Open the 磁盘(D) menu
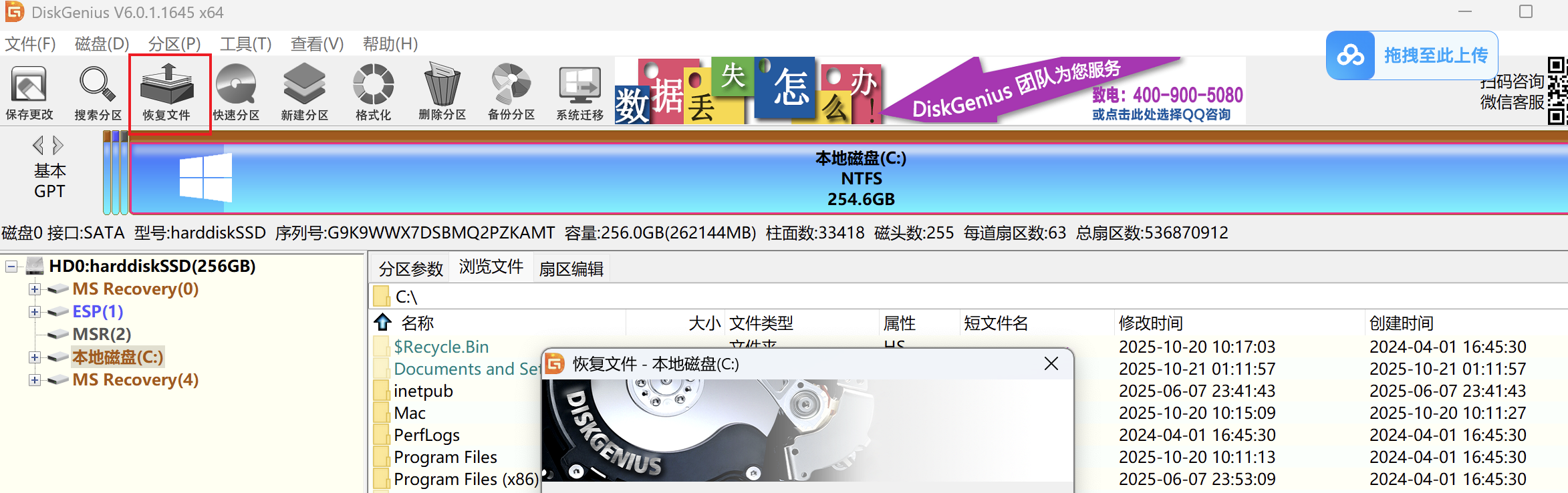Viewport: 1568px width, 493px height. click(x=102, y=44)
